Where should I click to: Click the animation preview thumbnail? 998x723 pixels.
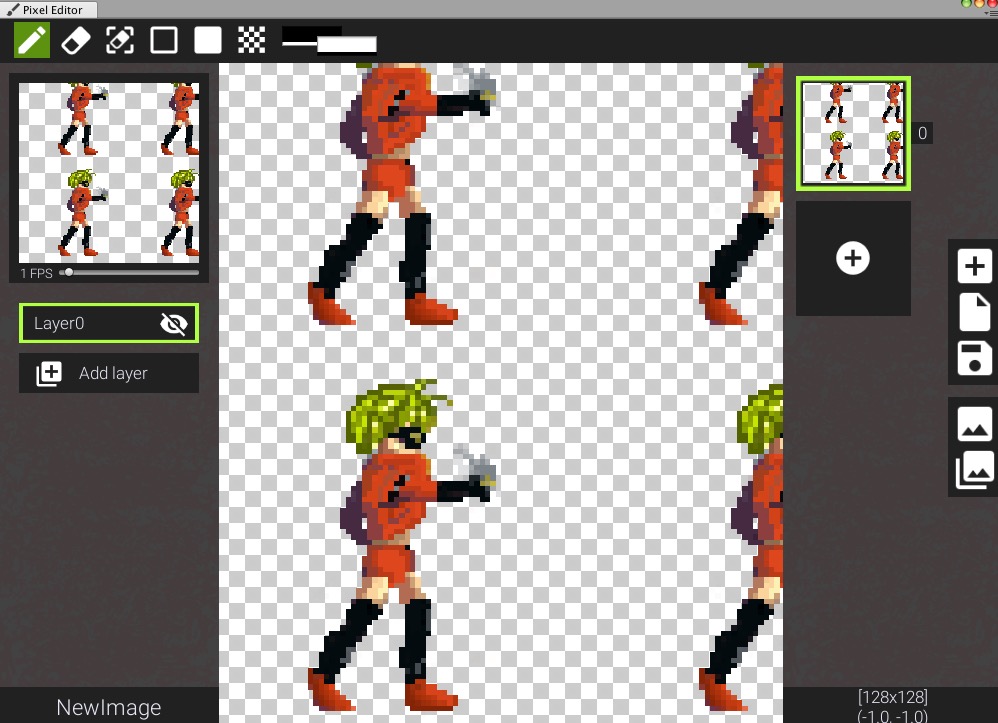click(109, 172)
